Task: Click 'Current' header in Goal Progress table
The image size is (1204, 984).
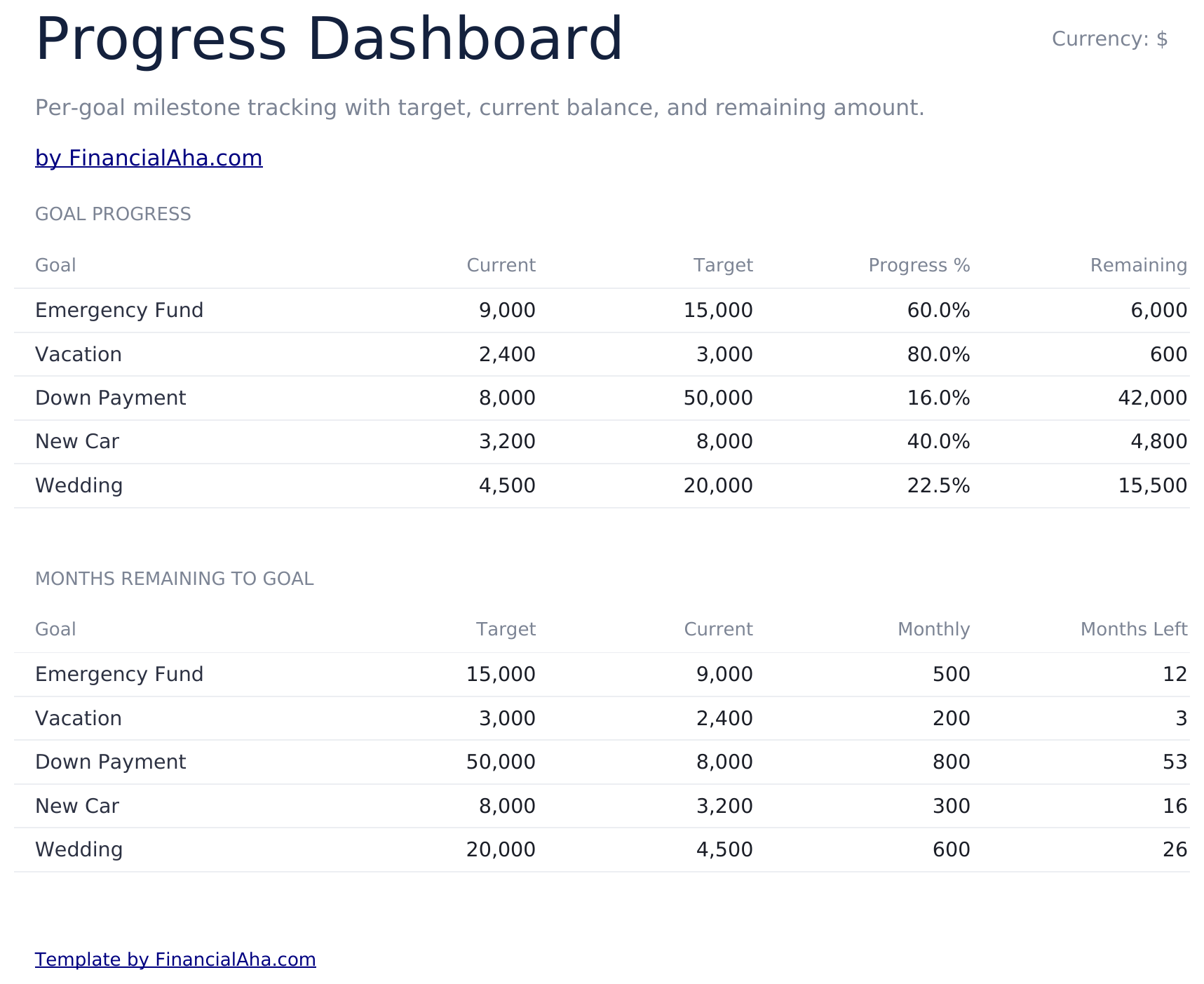Action: (501, 265)
